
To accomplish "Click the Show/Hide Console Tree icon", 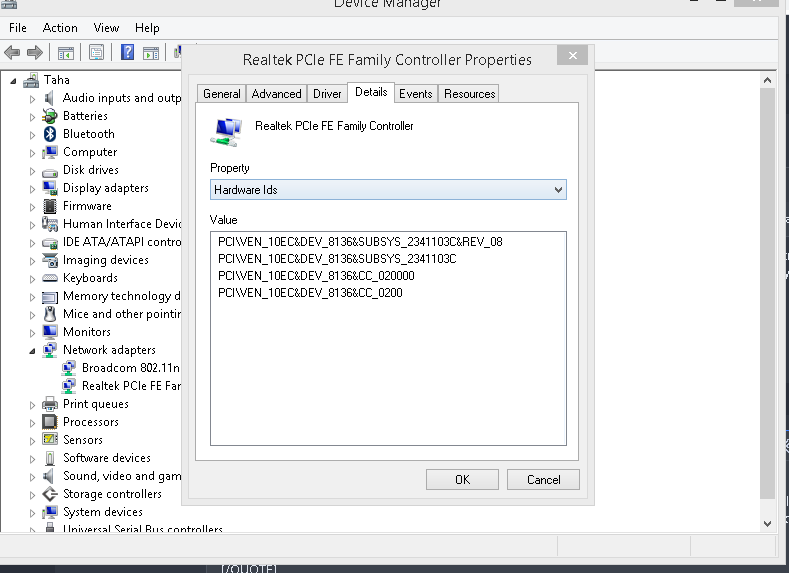I will coord(66,53).
